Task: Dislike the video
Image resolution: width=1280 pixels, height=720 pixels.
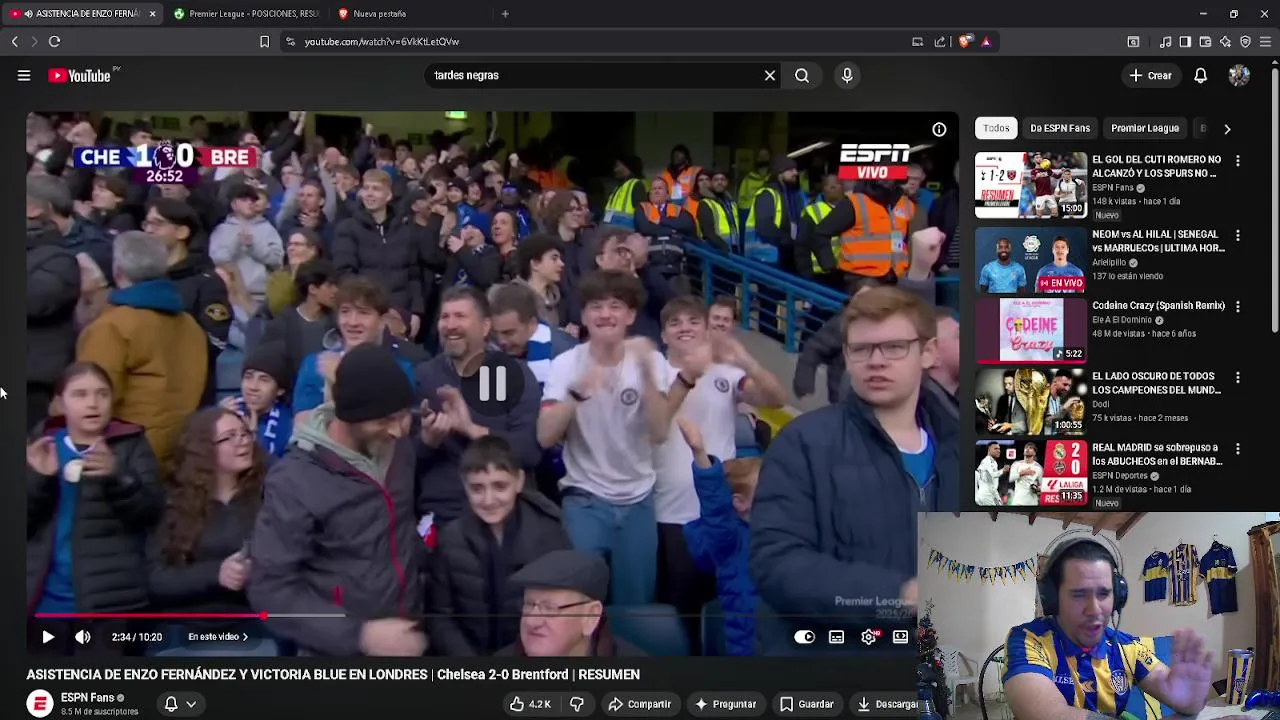Action: 577,704
